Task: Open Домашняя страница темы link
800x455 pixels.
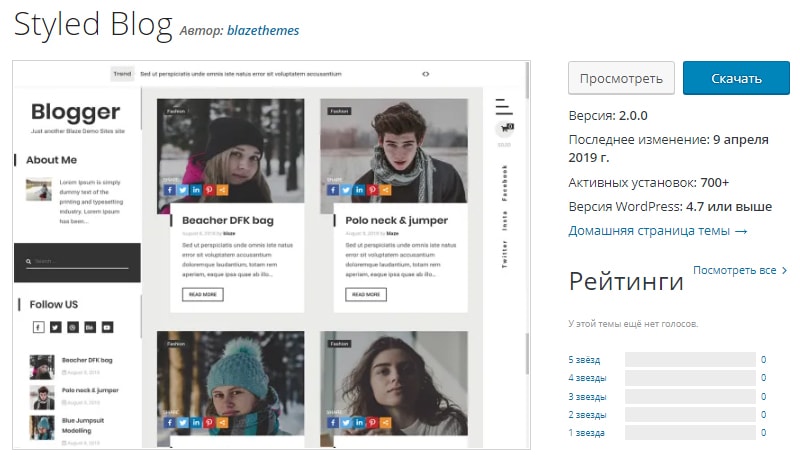Action: (x=658, y=231)
